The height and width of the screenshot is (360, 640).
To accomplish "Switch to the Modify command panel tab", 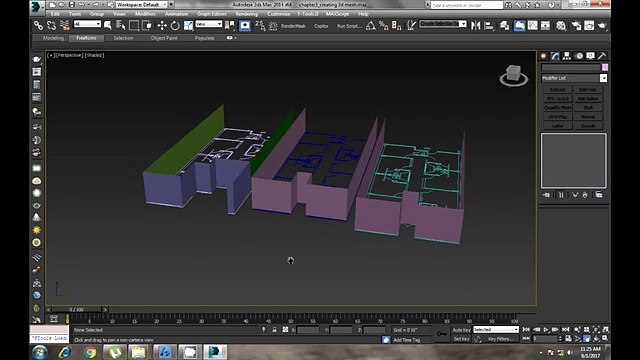I will click(x=556, y=56).
